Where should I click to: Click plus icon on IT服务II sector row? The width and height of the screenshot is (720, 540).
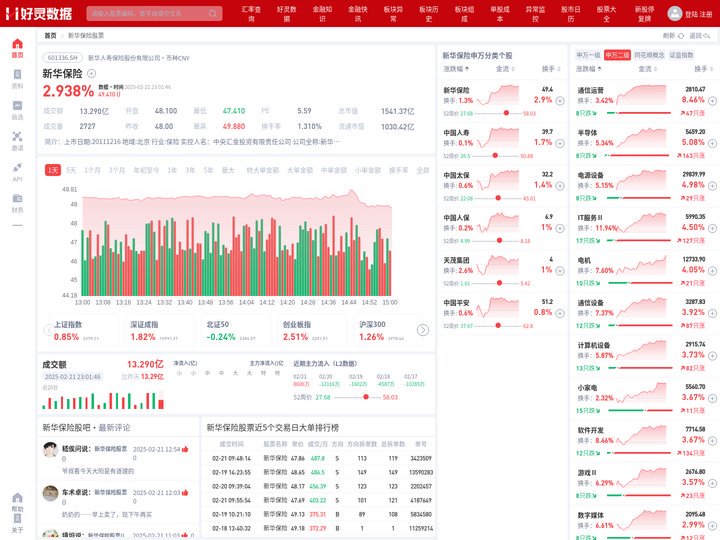712,228
